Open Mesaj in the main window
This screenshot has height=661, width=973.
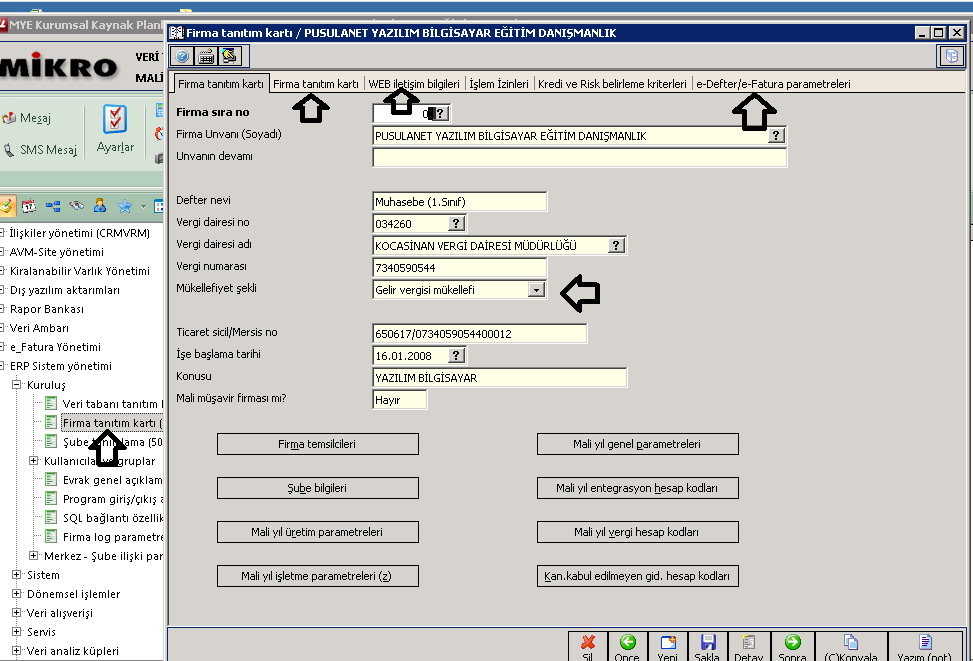pyautogui.click(x=26, y=118)
